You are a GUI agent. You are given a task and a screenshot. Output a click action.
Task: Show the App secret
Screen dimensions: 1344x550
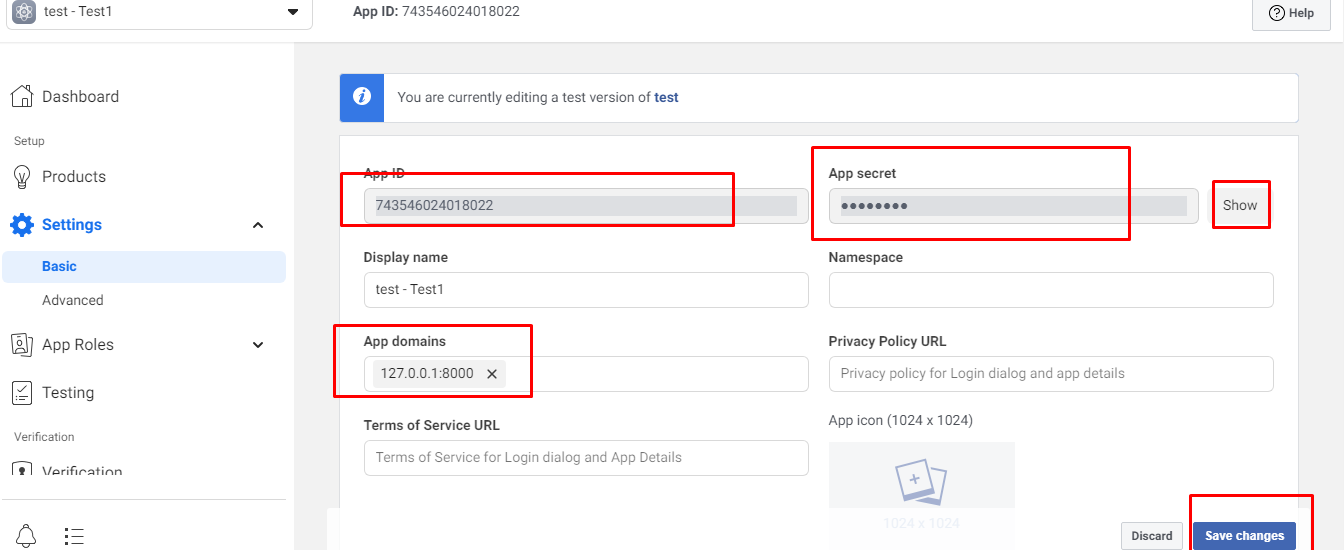1240,205
